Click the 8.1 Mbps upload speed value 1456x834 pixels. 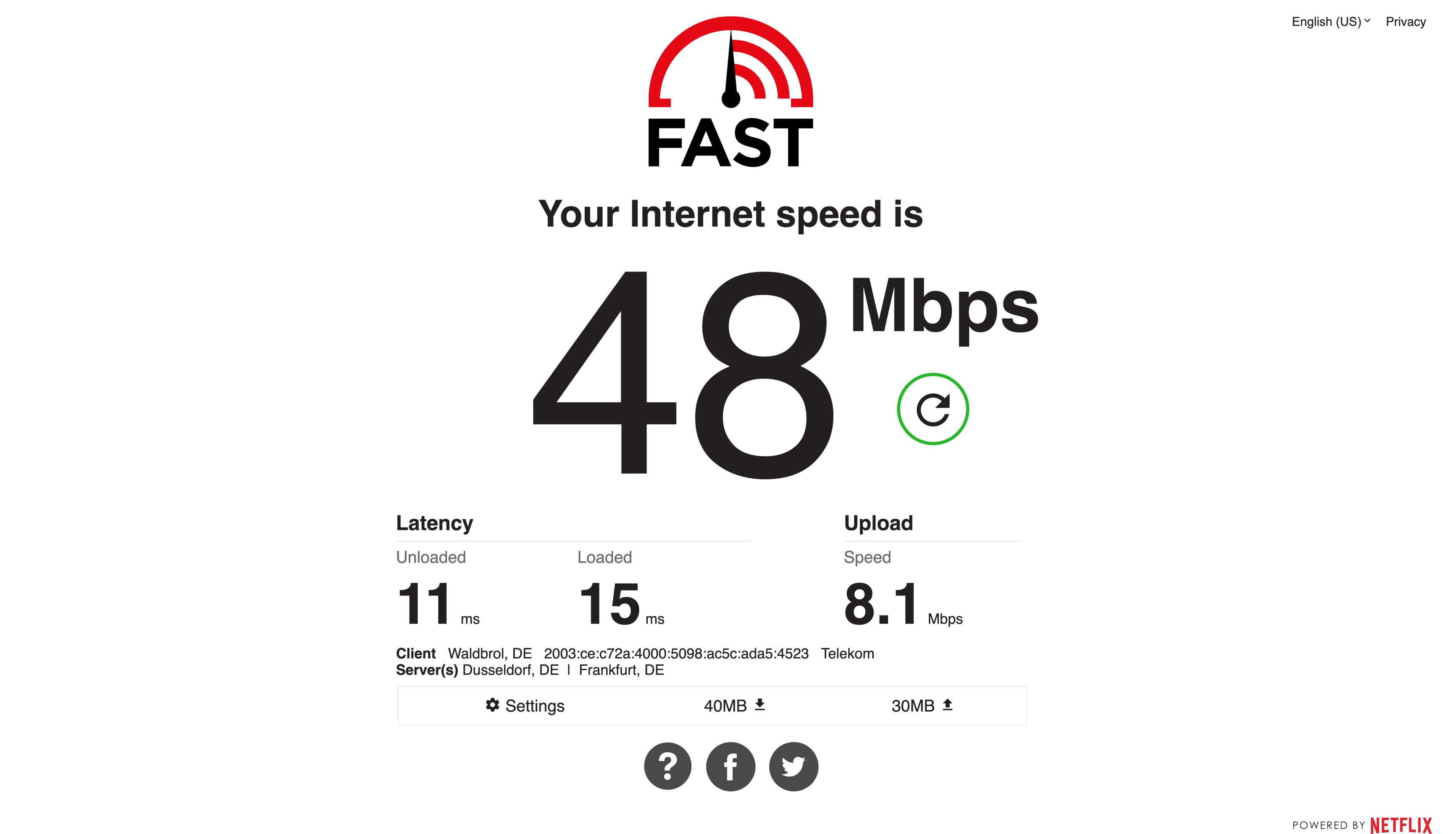pos(903,604)
